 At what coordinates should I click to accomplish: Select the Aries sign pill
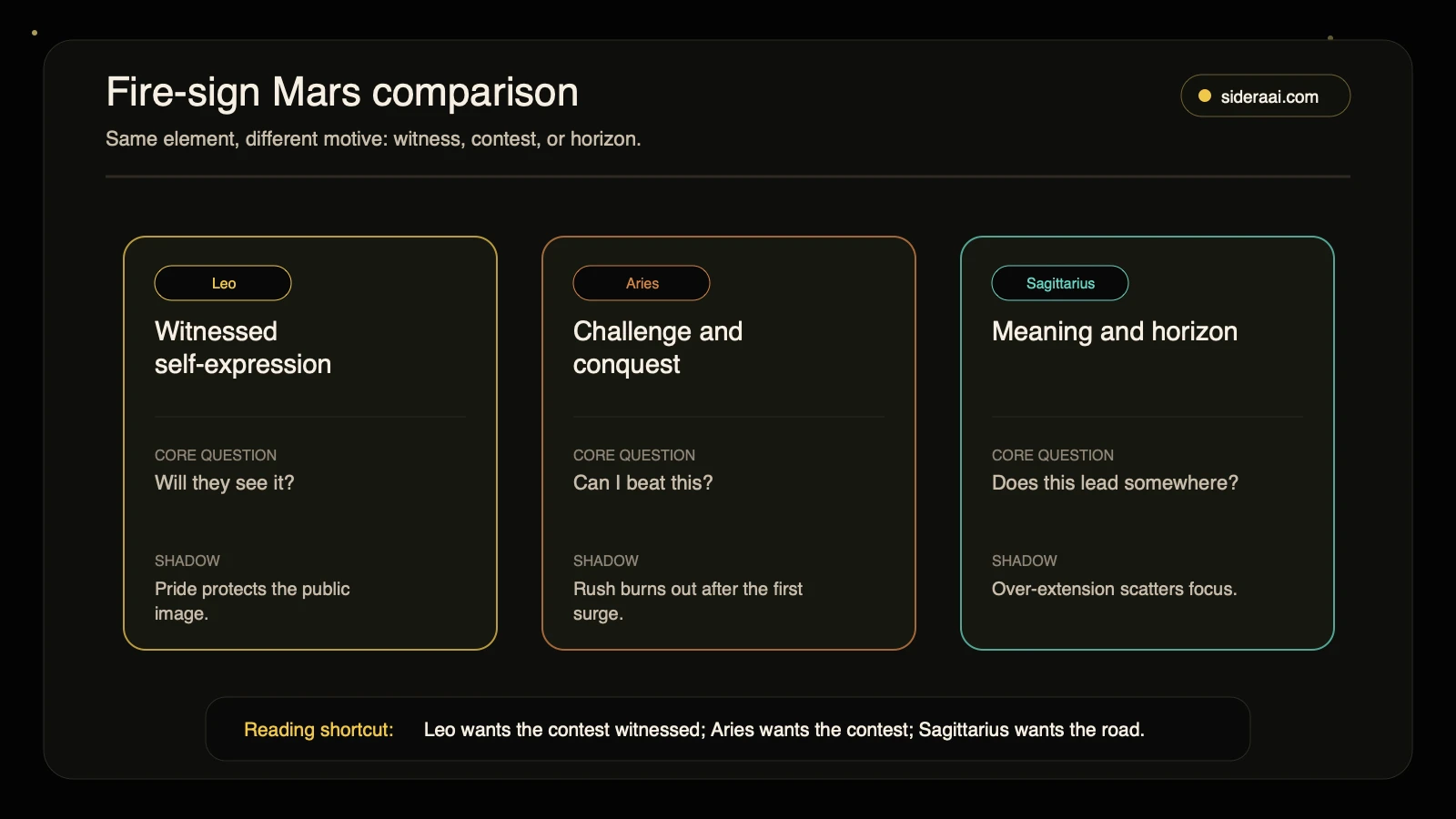(642, 283)
